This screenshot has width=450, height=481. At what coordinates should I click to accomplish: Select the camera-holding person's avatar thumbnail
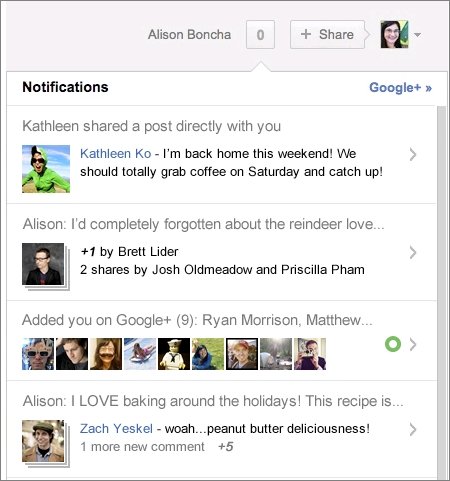(x=310, y=354)
